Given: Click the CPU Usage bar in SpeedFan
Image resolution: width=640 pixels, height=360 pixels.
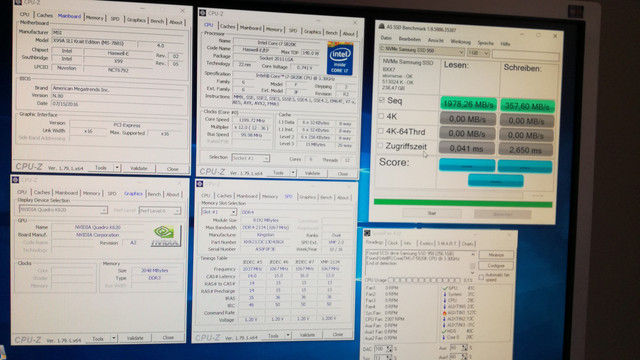Looking at the screenshot, I should coord(424,280).
